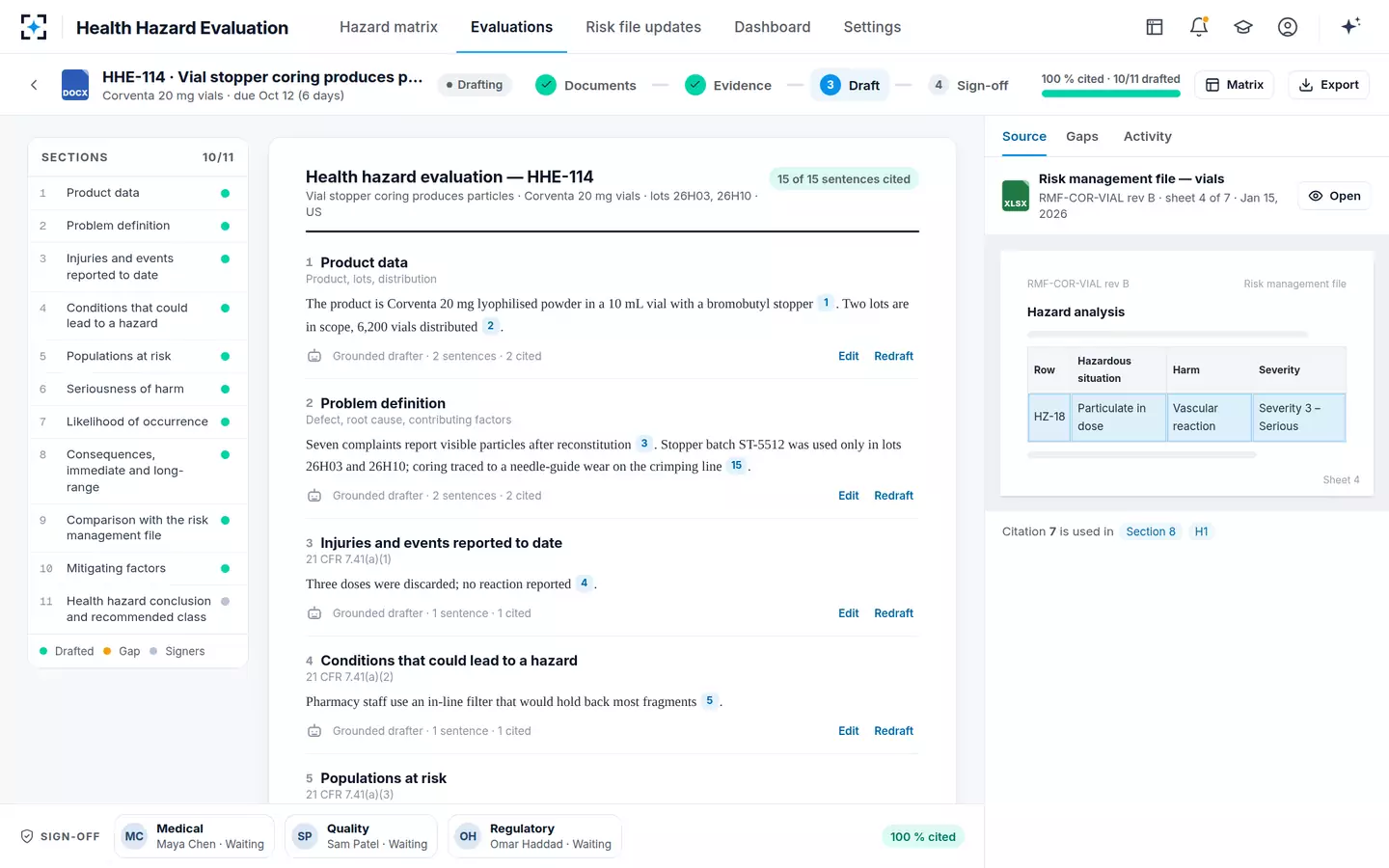Screen dimensions: 1389x868
Task: Click the graduation cap help icon
Action: 1243,27
